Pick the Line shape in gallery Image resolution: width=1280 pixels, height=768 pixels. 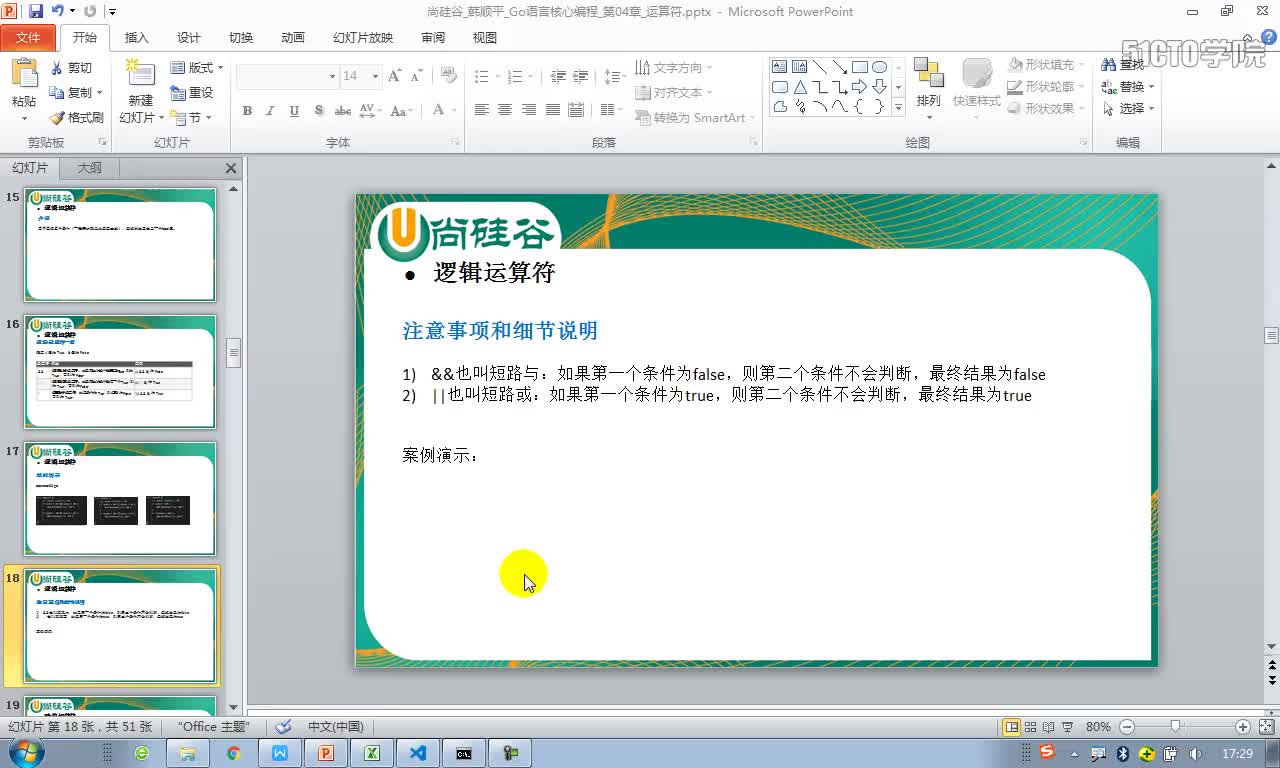pos(820,67)
